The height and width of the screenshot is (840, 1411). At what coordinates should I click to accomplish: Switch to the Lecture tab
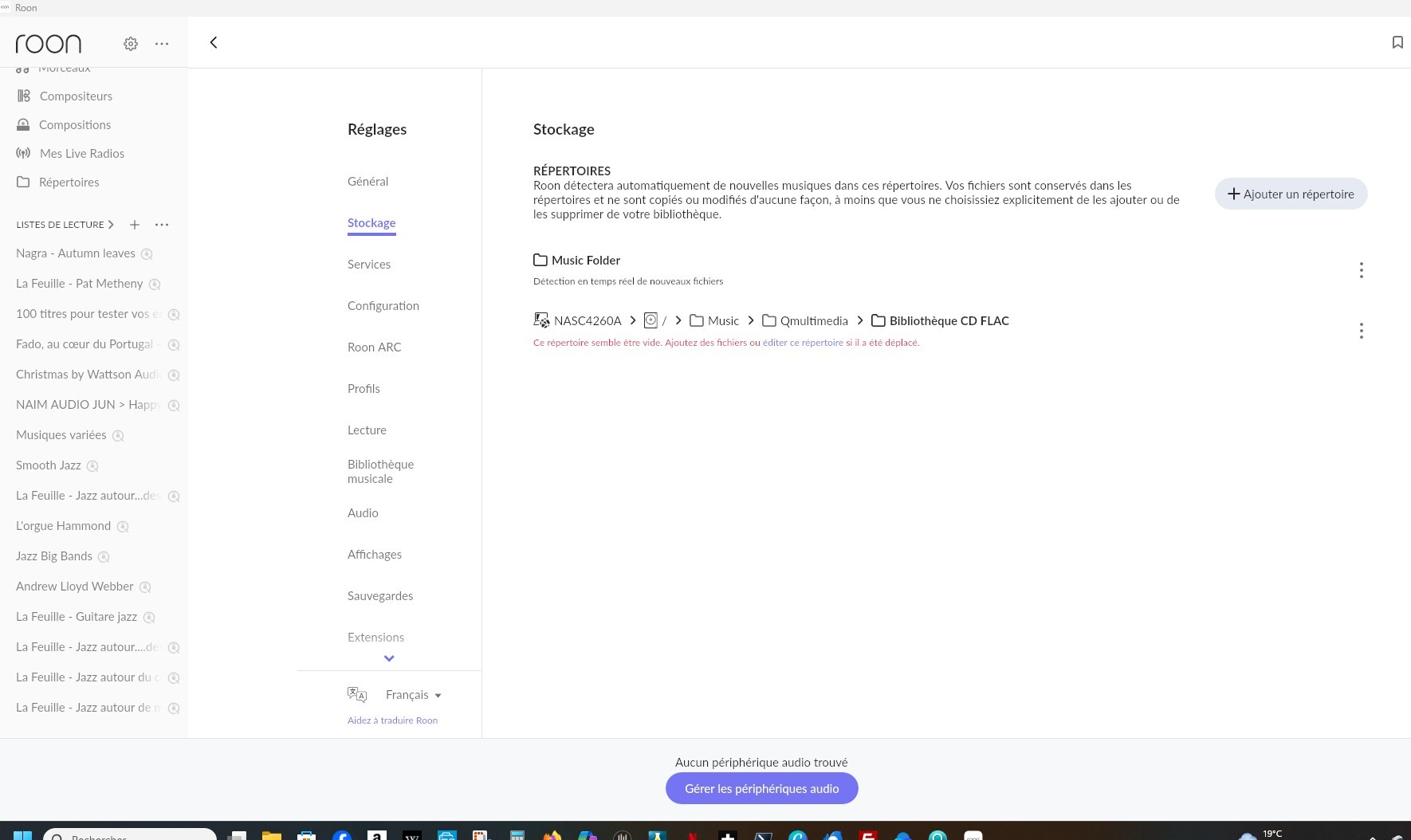(x=367, y=430)
